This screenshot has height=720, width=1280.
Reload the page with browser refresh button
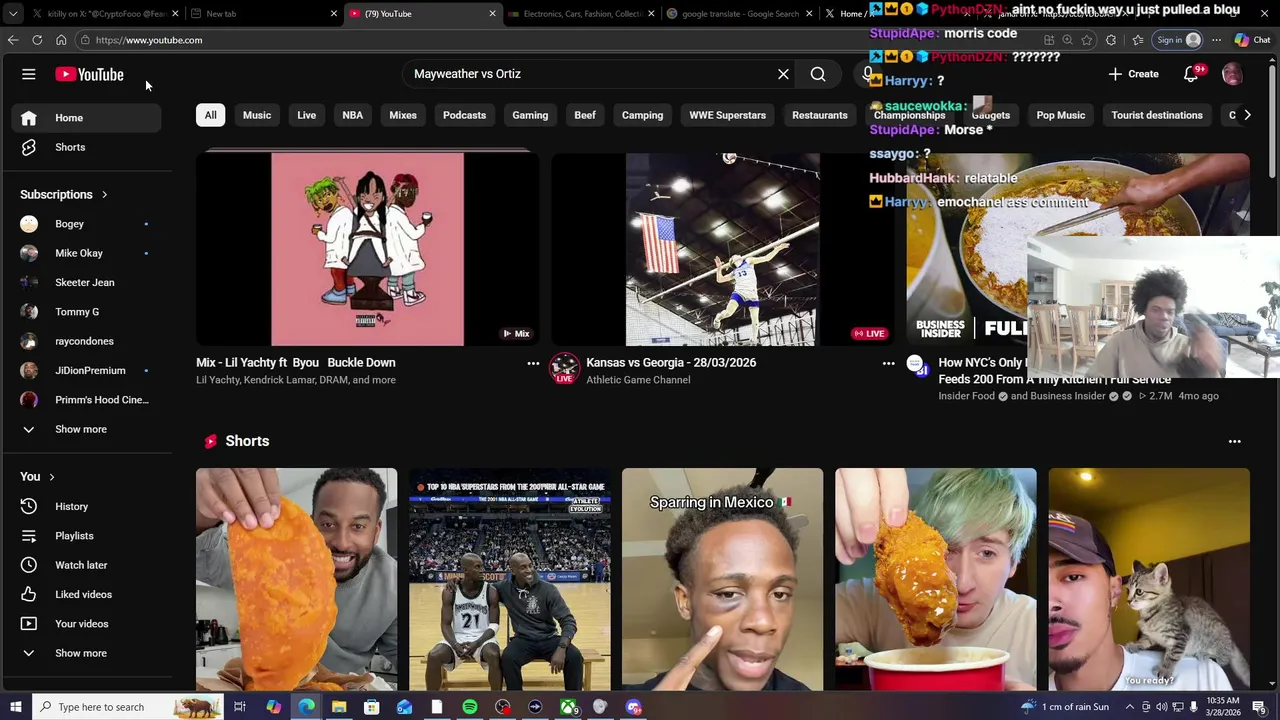coord(37,40)
